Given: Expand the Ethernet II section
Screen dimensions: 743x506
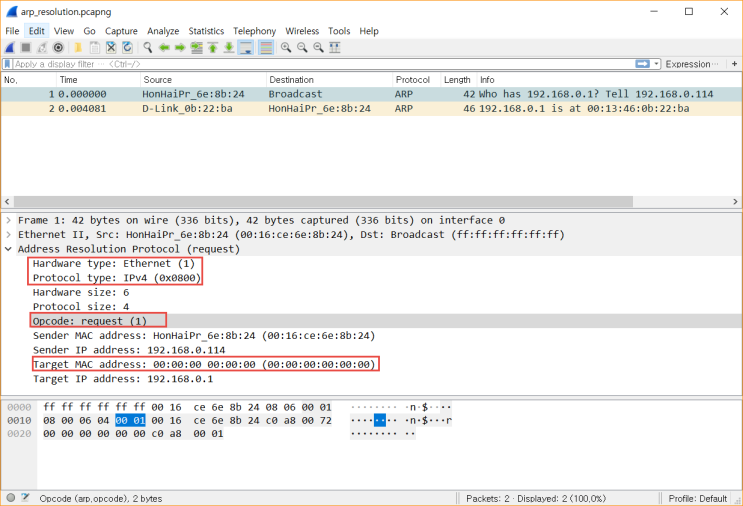Looking at the screenshot, I should point(9,235).
